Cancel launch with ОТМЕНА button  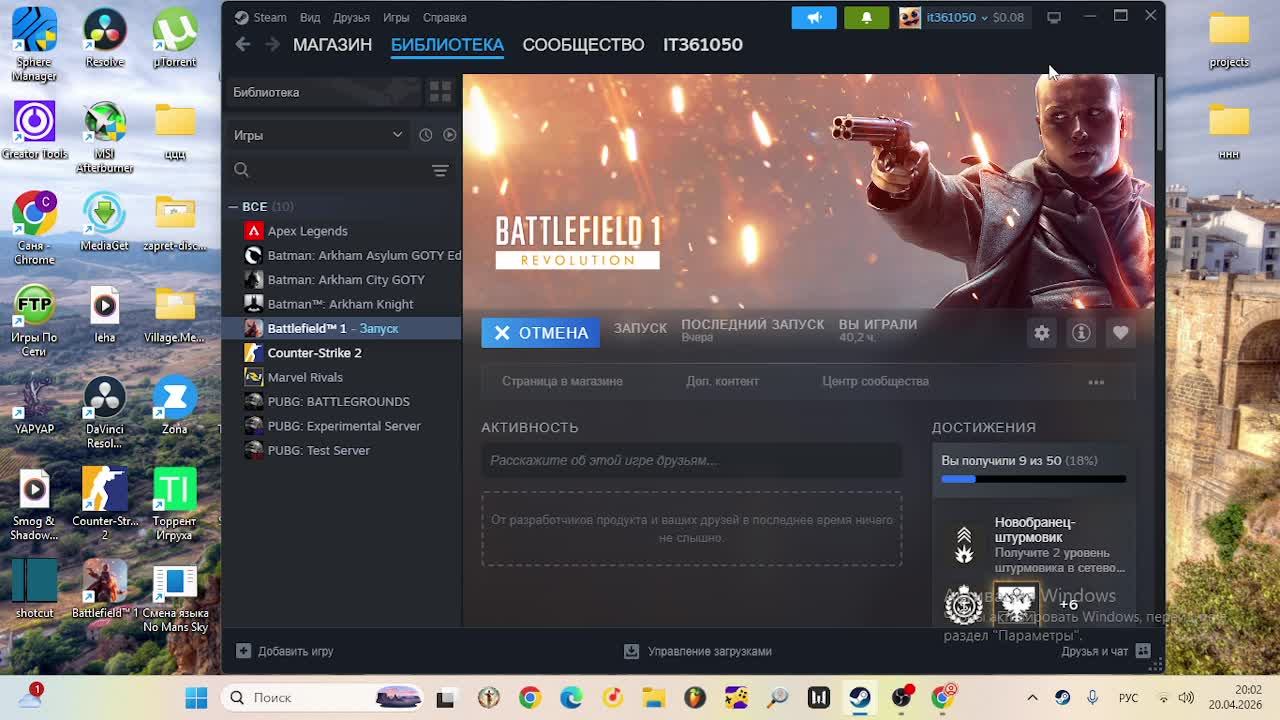coord(540,333)
